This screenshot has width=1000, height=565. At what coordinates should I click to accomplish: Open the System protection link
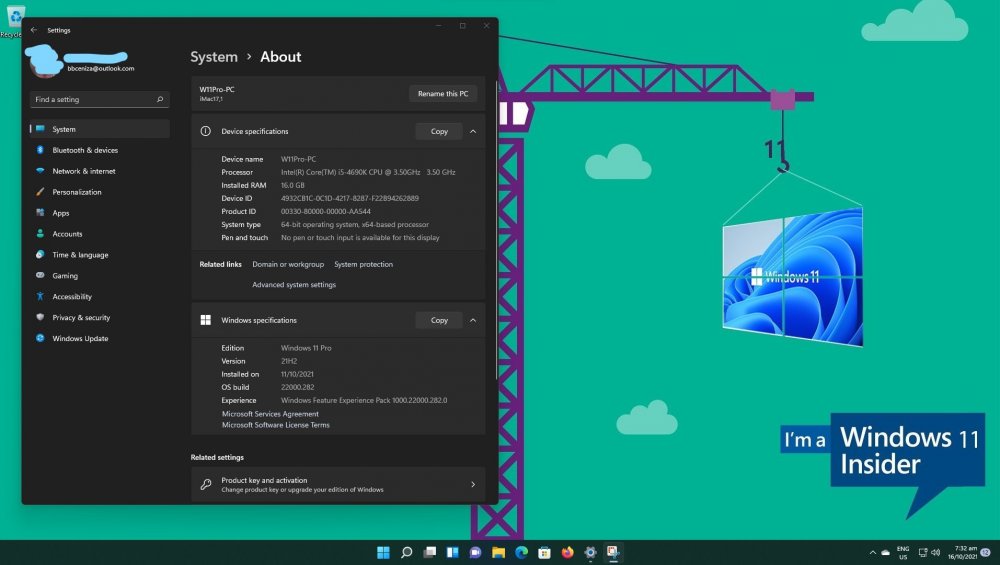364,264
